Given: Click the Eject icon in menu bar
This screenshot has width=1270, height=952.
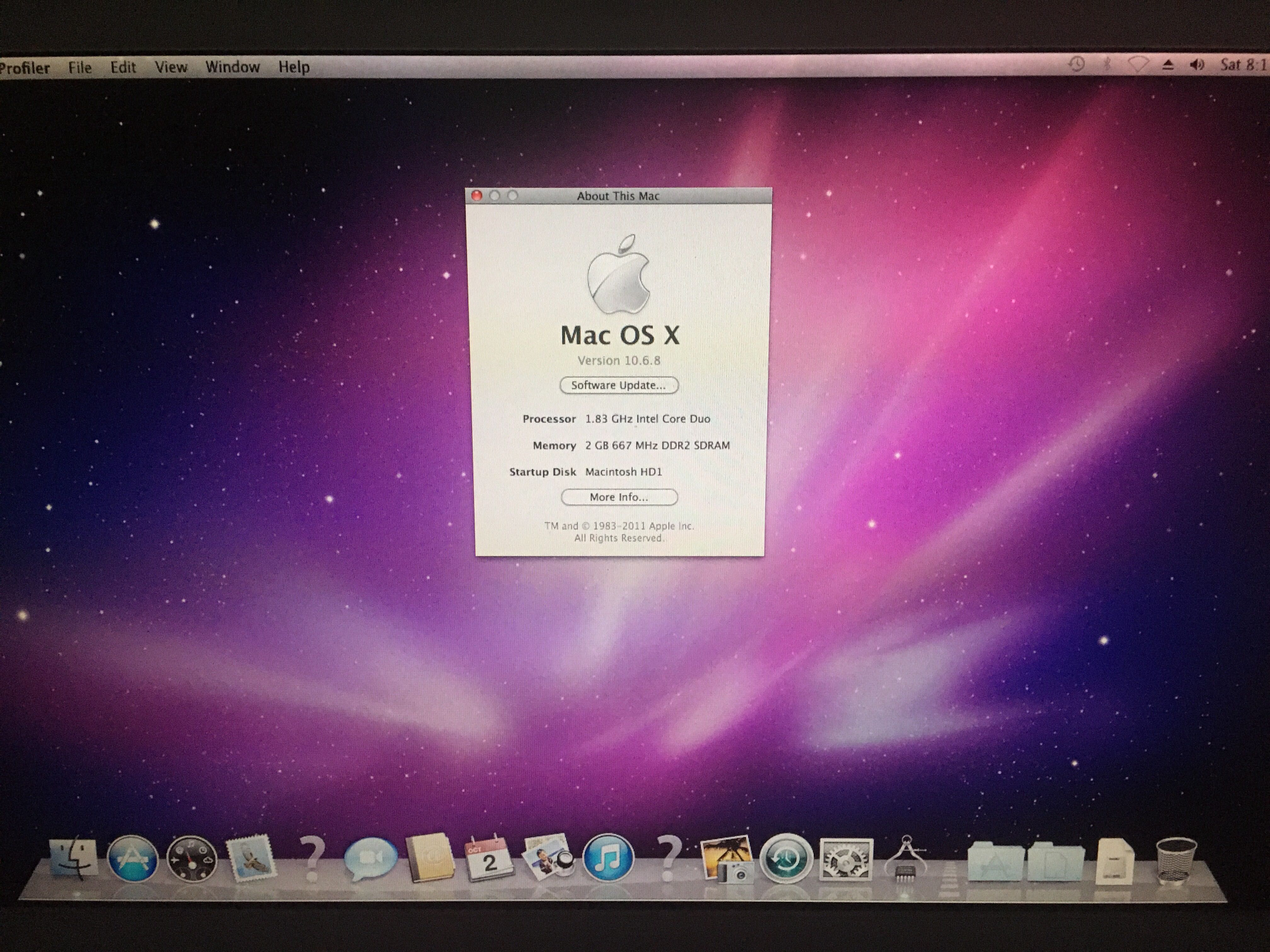Looking at the screenshot, I should click(1167, 65).
